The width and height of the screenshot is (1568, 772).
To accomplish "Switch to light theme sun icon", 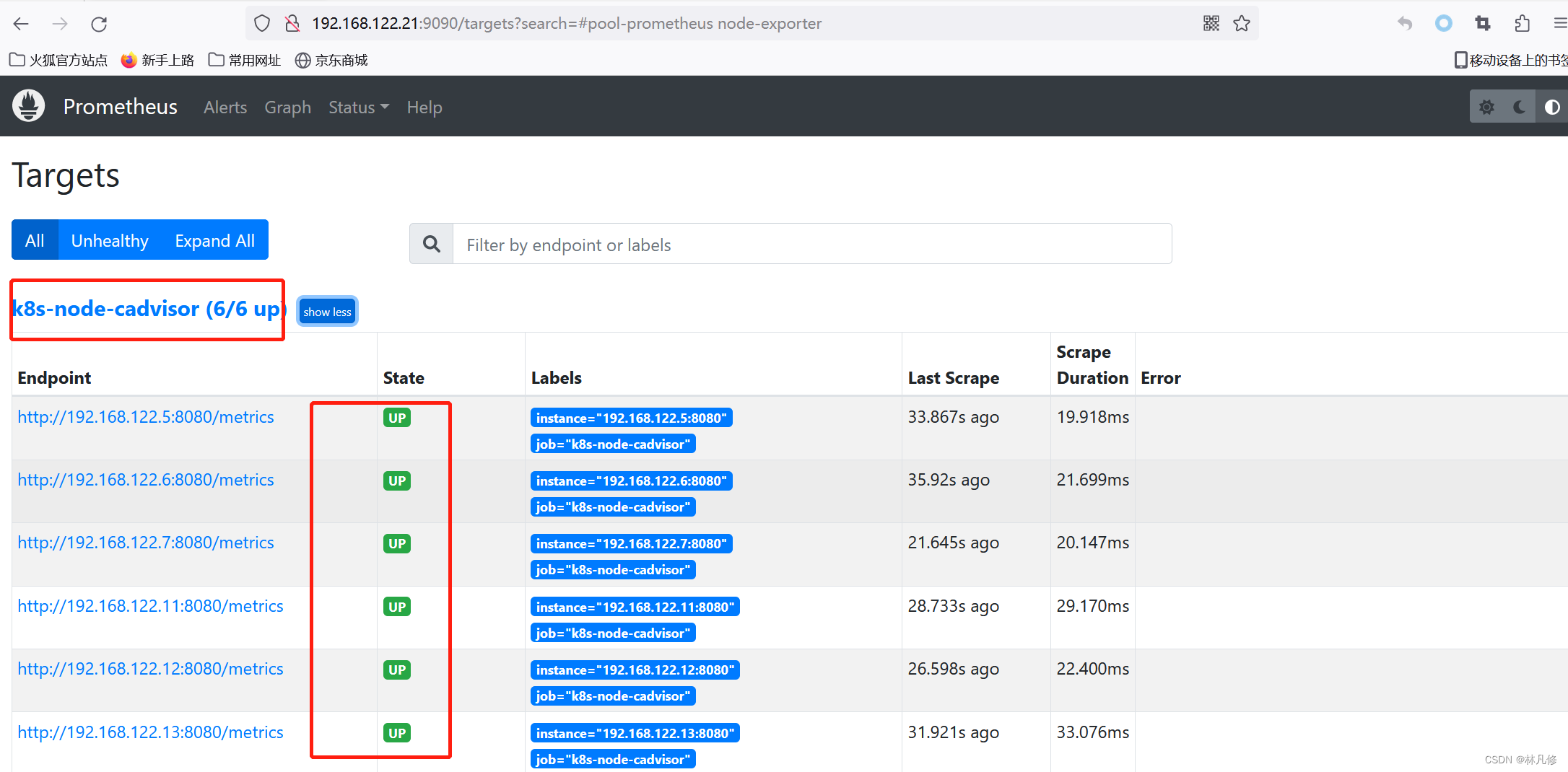I will (1486, 107).
